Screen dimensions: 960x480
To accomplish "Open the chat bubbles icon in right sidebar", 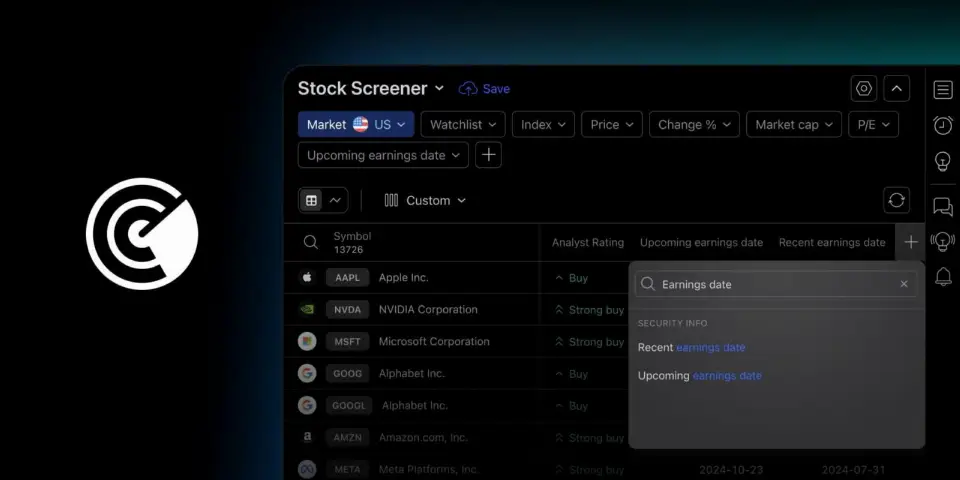I will pyautogui.click(x=943, y=207).
